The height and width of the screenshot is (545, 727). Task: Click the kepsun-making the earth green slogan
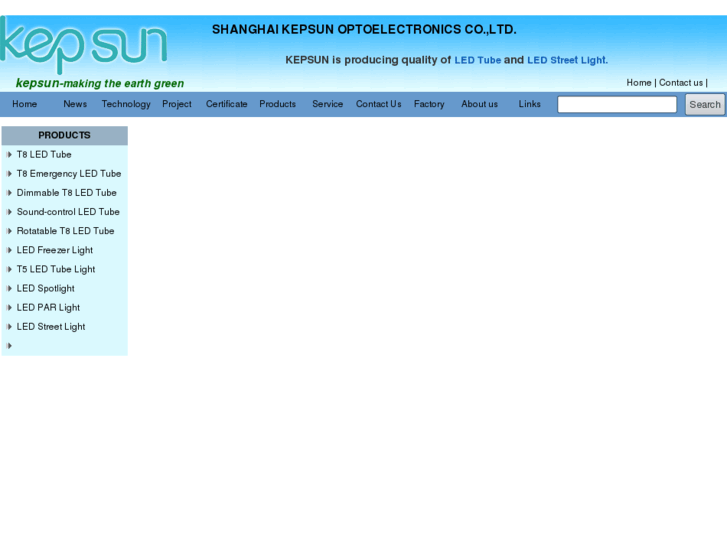click(x=100, y=83)
